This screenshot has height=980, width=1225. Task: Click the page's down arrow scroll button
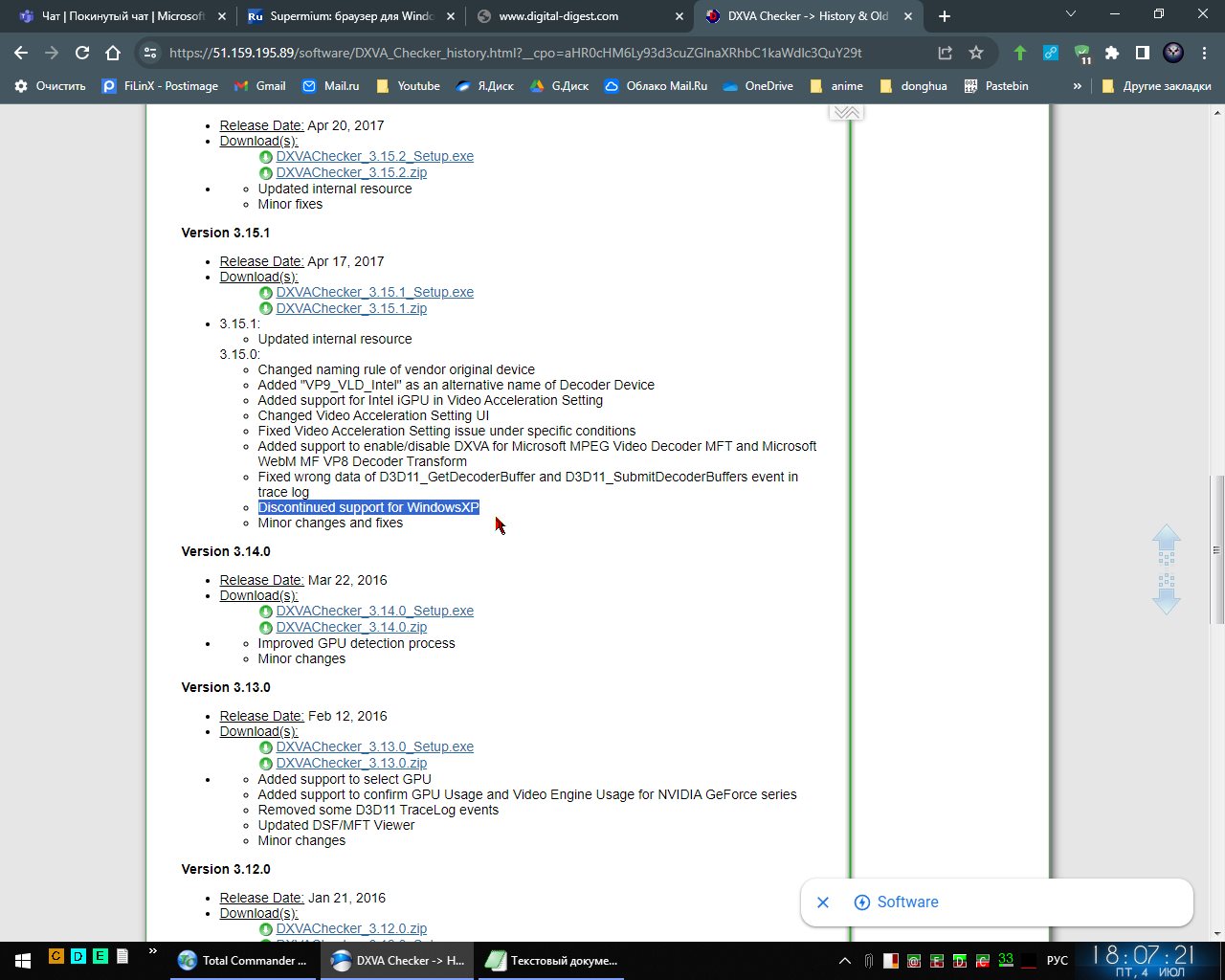pos(1167,594)
